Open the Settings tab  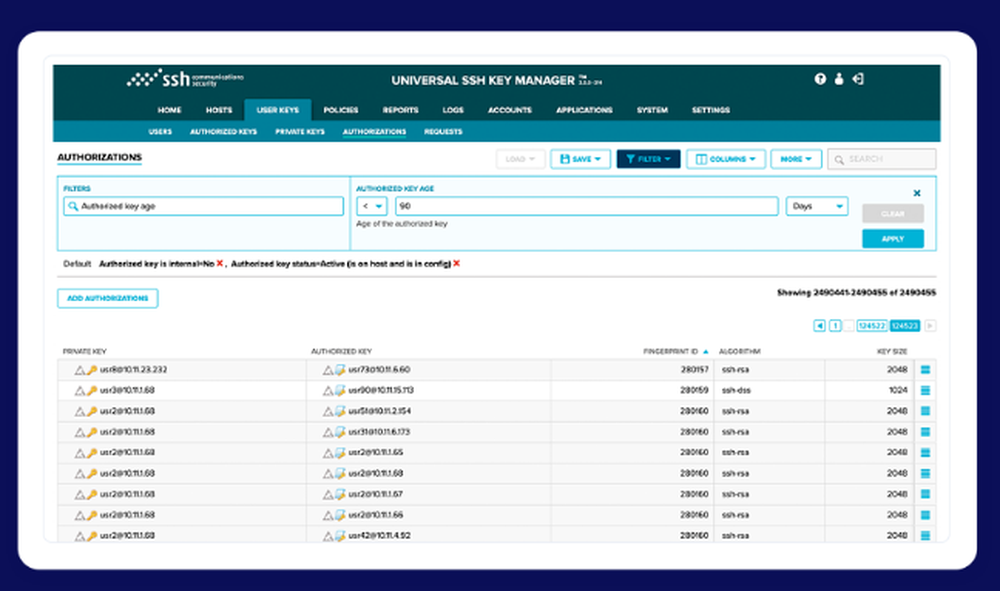coord(710,110)
